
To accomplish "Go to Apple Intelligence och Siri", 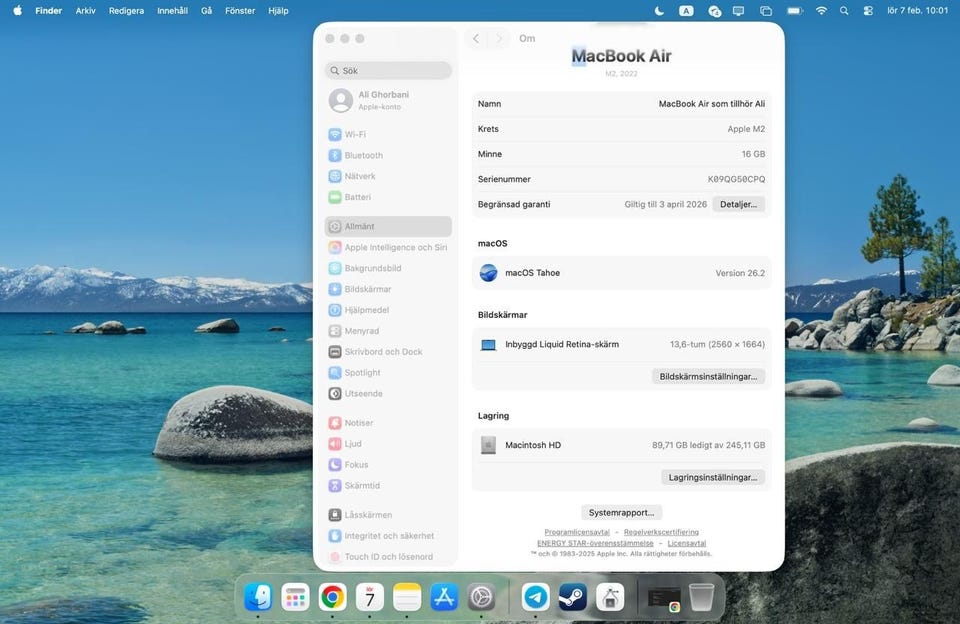I will point(395,248).
